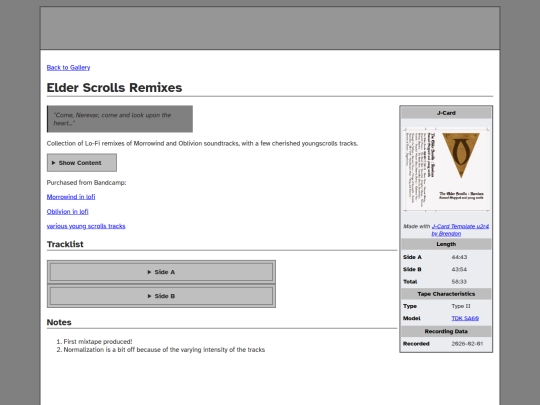540x405 pixels.
Task: Open the Morrowind in lofi link
Action: (71, 197)
